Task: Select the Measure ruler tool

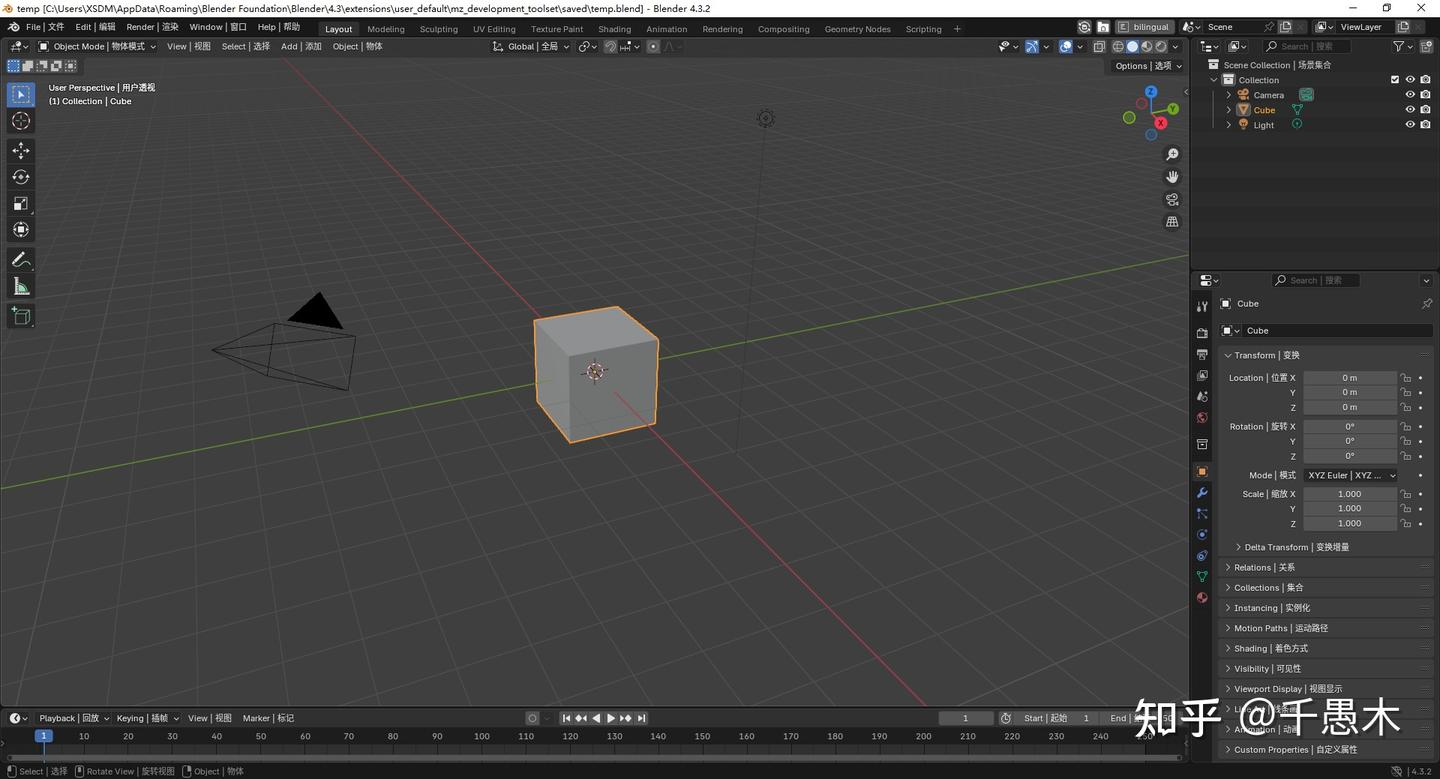Action: point(21,287)
